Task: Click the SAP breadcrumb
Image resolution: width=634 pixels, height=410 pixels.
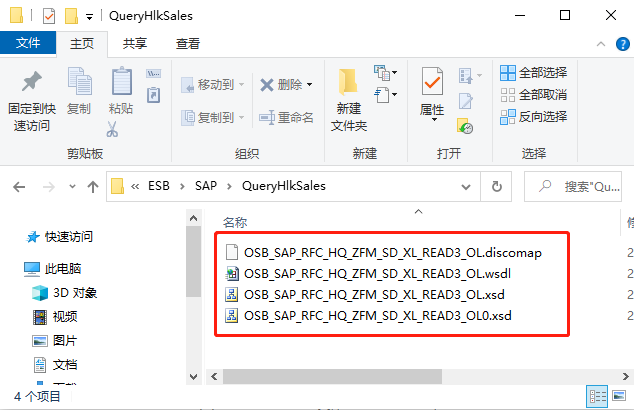Action: [x=206, y=186]
